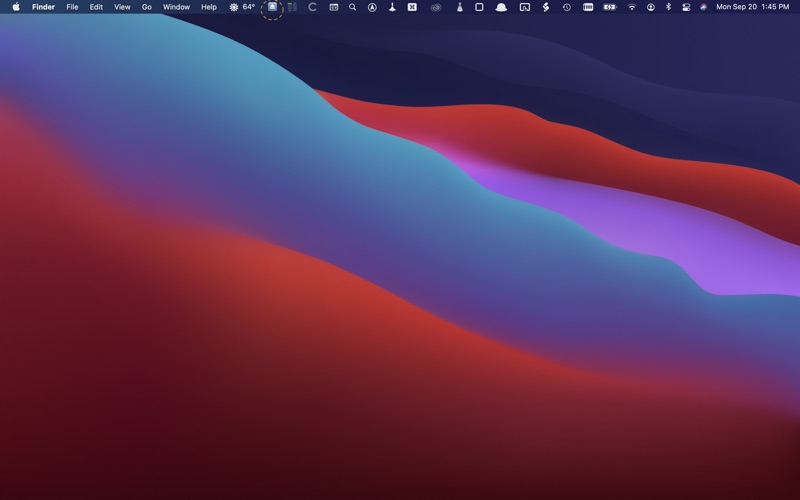The image size is (800, 500).
Task: Open the battery charging status icon
Action: click(x=610, y=7)
